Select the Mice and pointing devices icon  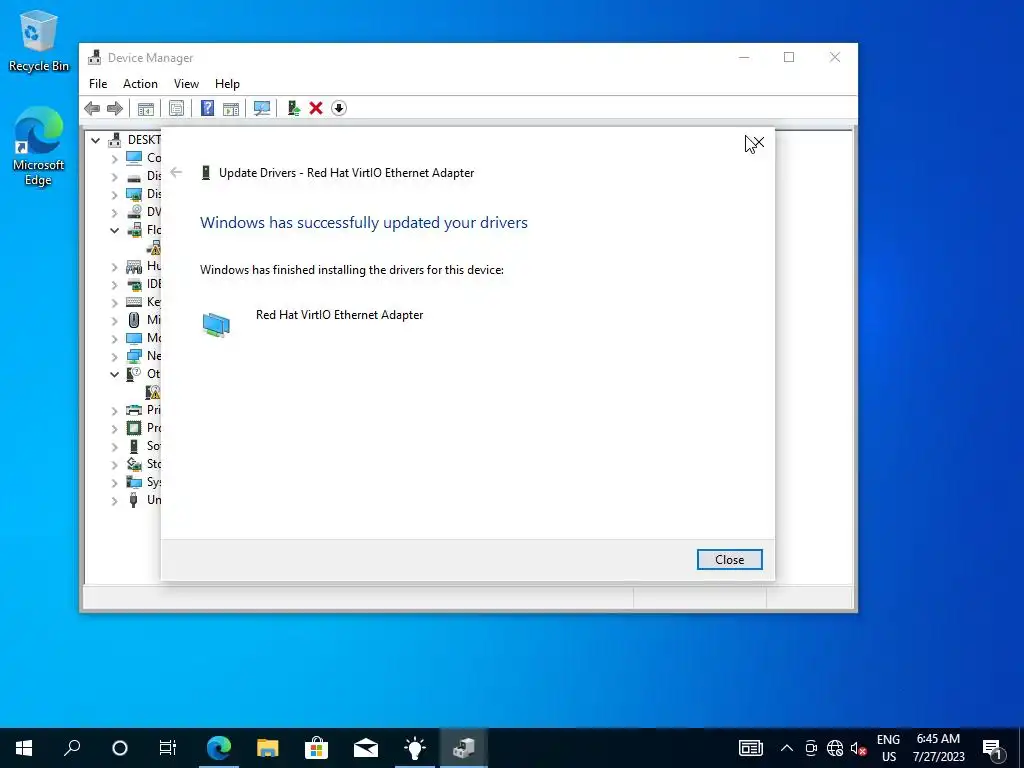[134, 320]
